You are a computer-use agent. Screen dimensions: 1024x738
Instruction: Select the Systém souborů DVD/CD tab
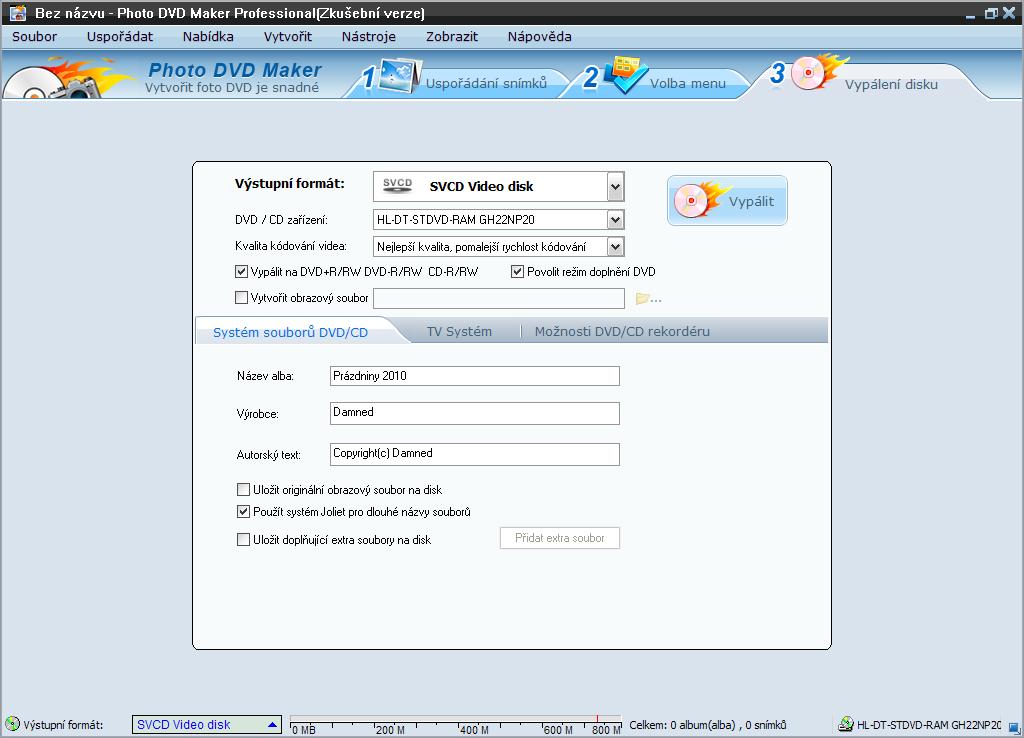[291, 332]
